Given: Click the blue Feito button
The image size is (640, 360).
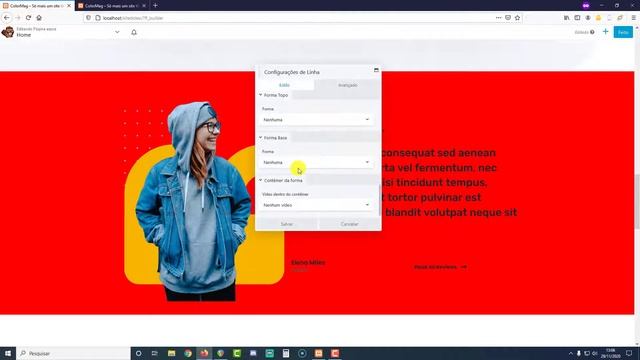Looking at the screenshot, I should tap(623, 32).
